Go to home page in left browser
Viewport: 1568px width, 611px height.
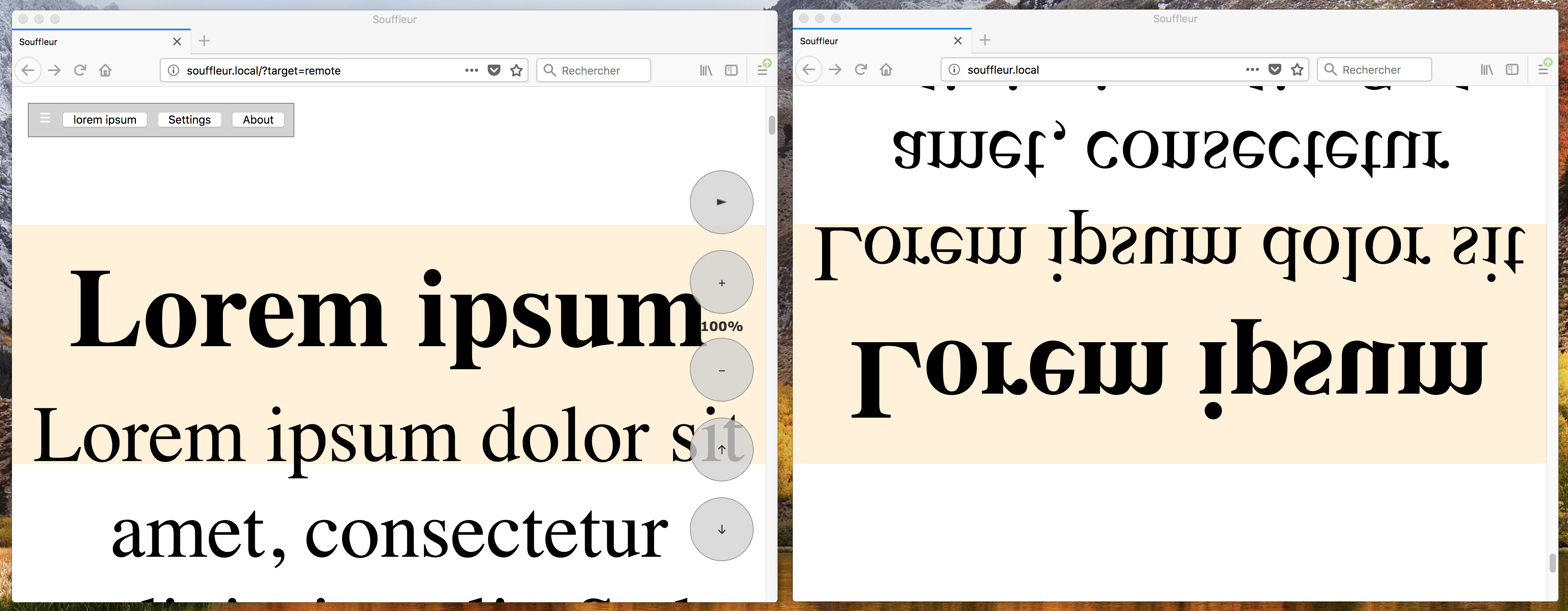click(105, 71)
